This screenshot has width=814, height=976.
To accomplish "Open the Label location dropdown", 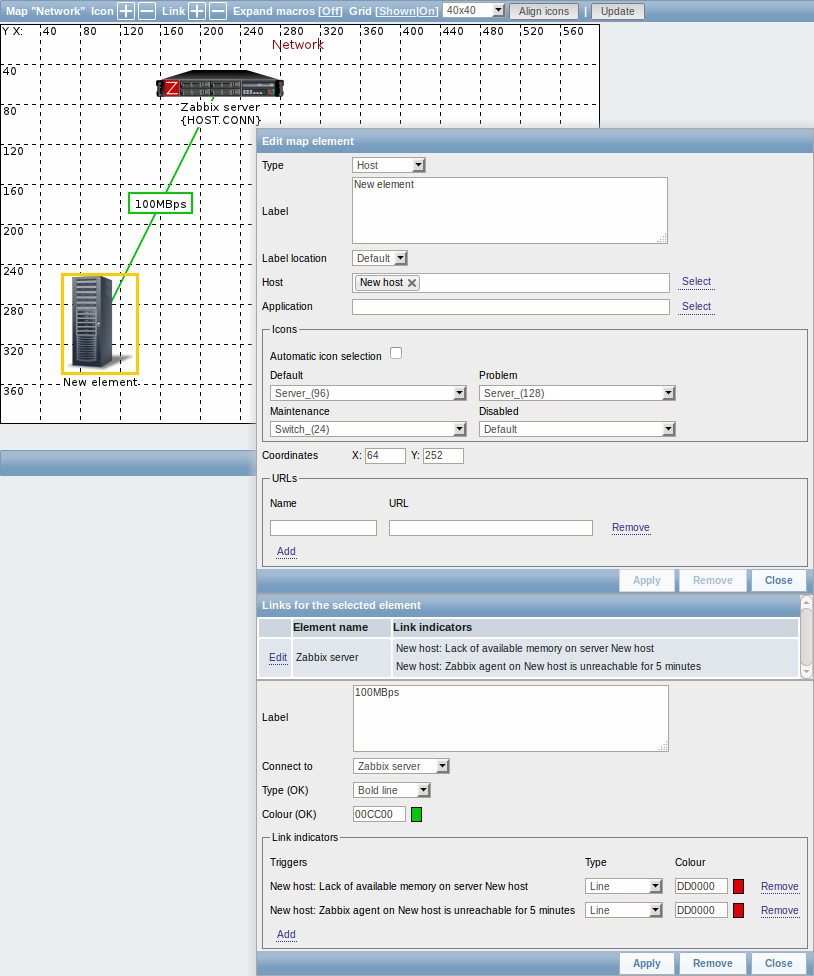I will (380, 258).
